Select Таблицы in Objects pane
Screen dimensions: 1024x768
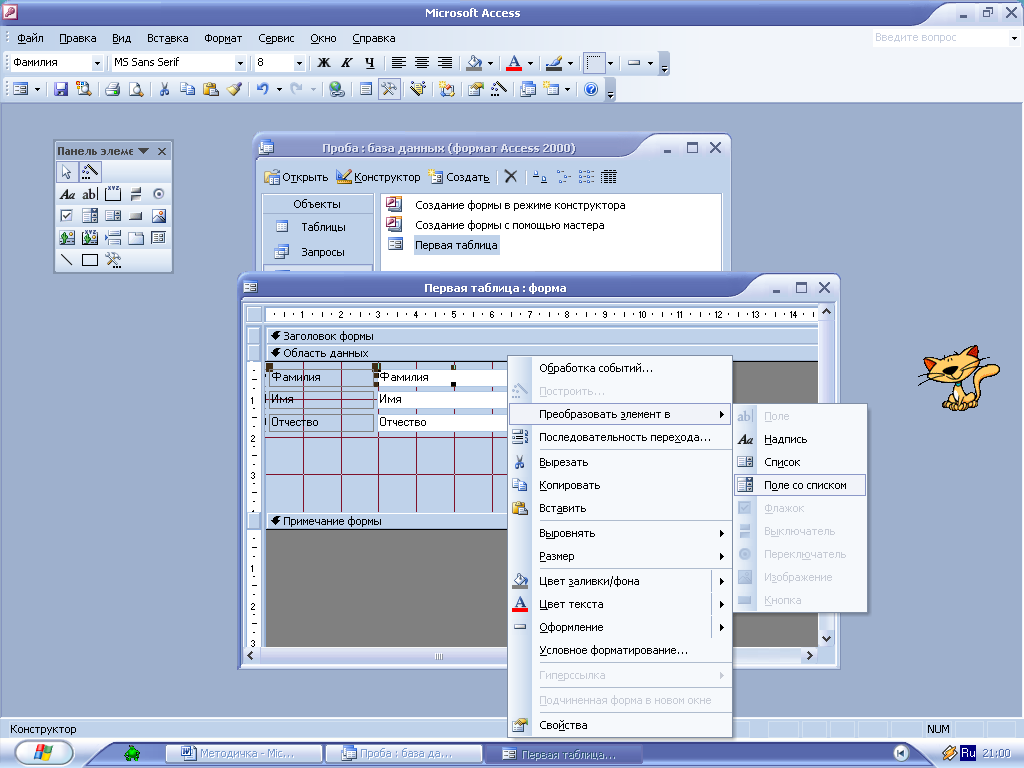317,227
